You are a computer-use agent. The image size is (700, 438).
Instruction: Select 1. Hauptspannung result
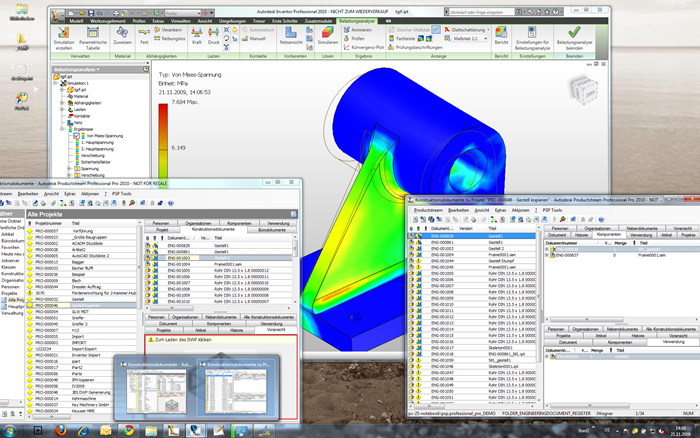coord(97,142)
